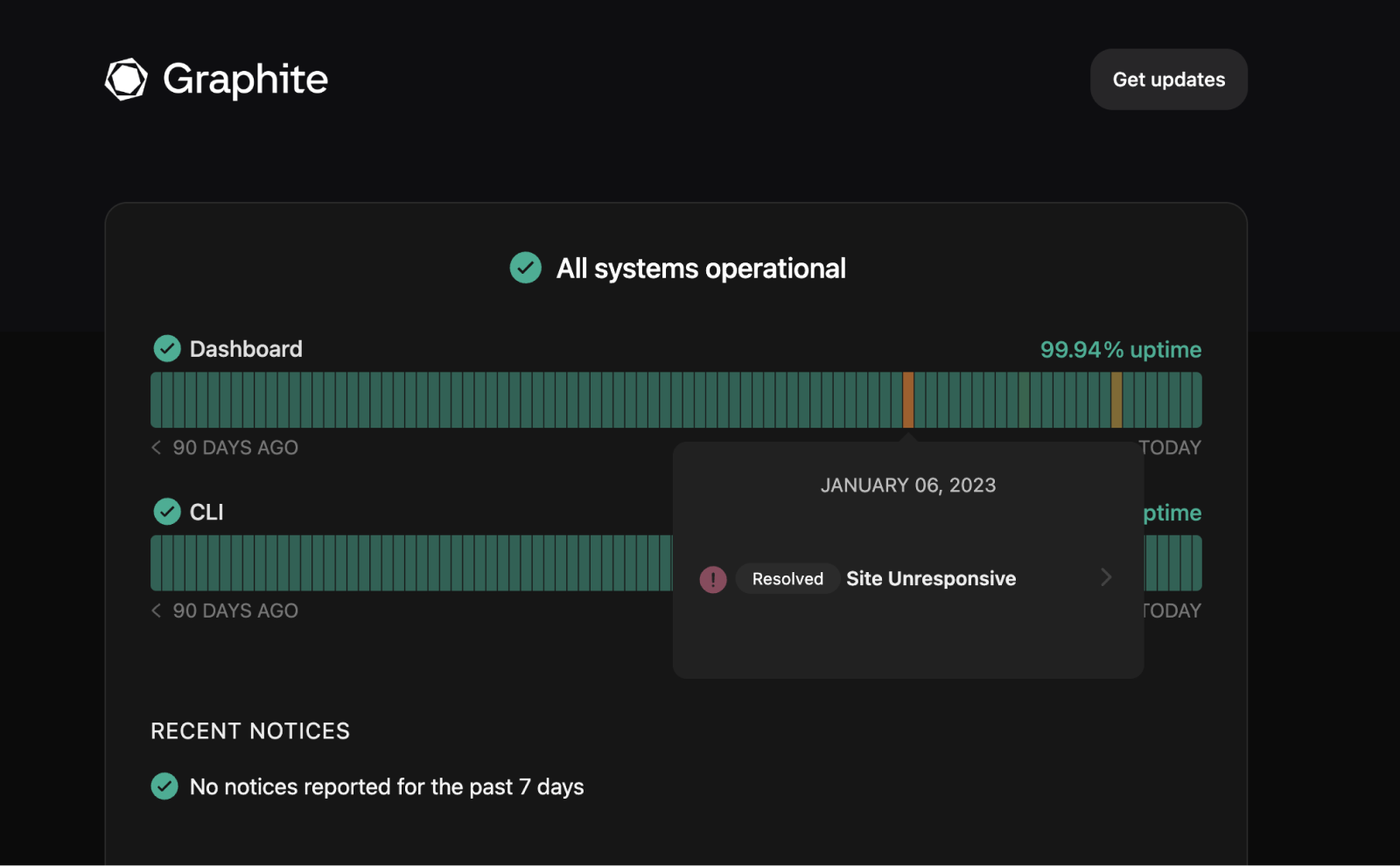The height and width of the screenshot is (866, 1400).
Task: Click the 99.94% uptime figure
Action: [x=1120, y=350]
